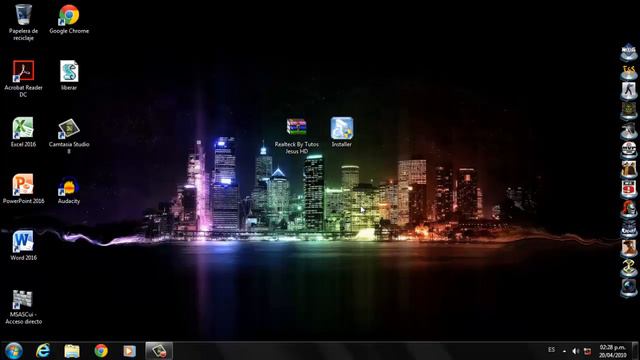Viewport: 640px width, 360px height.
Task: Open the ES language indicator
Action: [x=551, y=350]
